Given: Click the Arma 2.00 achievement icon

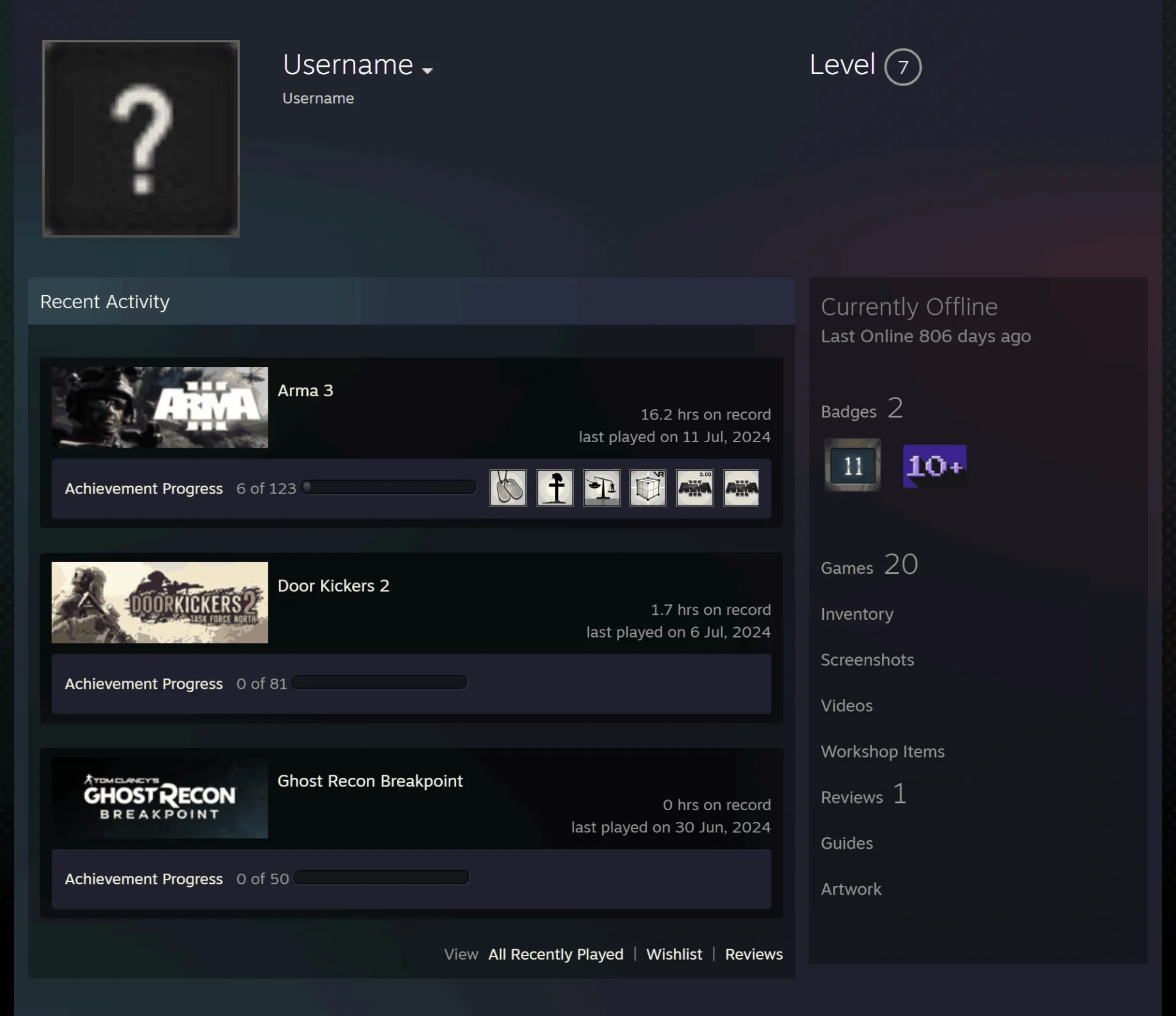Looking at the screenshot, I should [695, 488].
